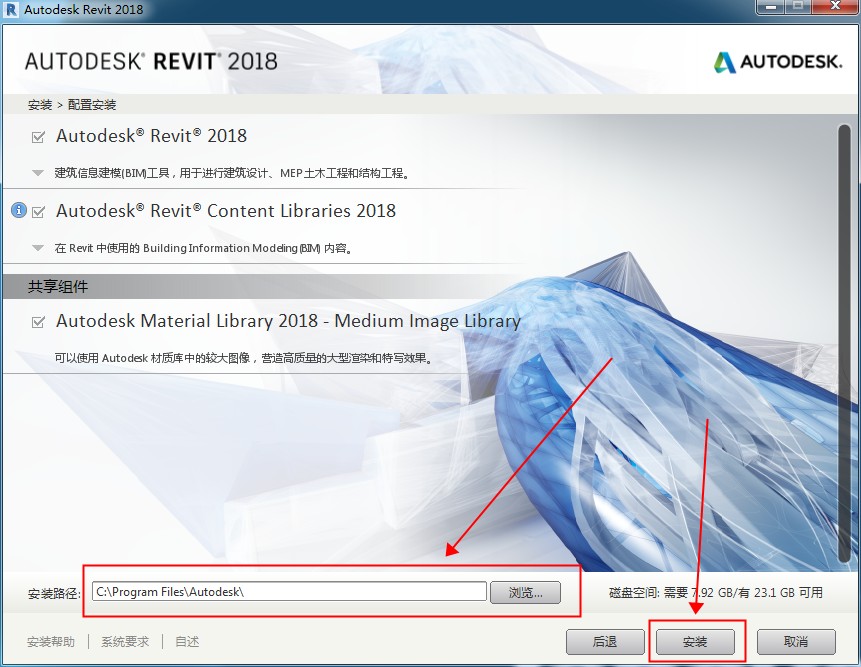Expand the Autodesk Revit 2018 configuration arrow
This screenshot has width=861, height=667.
tap(38, 172)
